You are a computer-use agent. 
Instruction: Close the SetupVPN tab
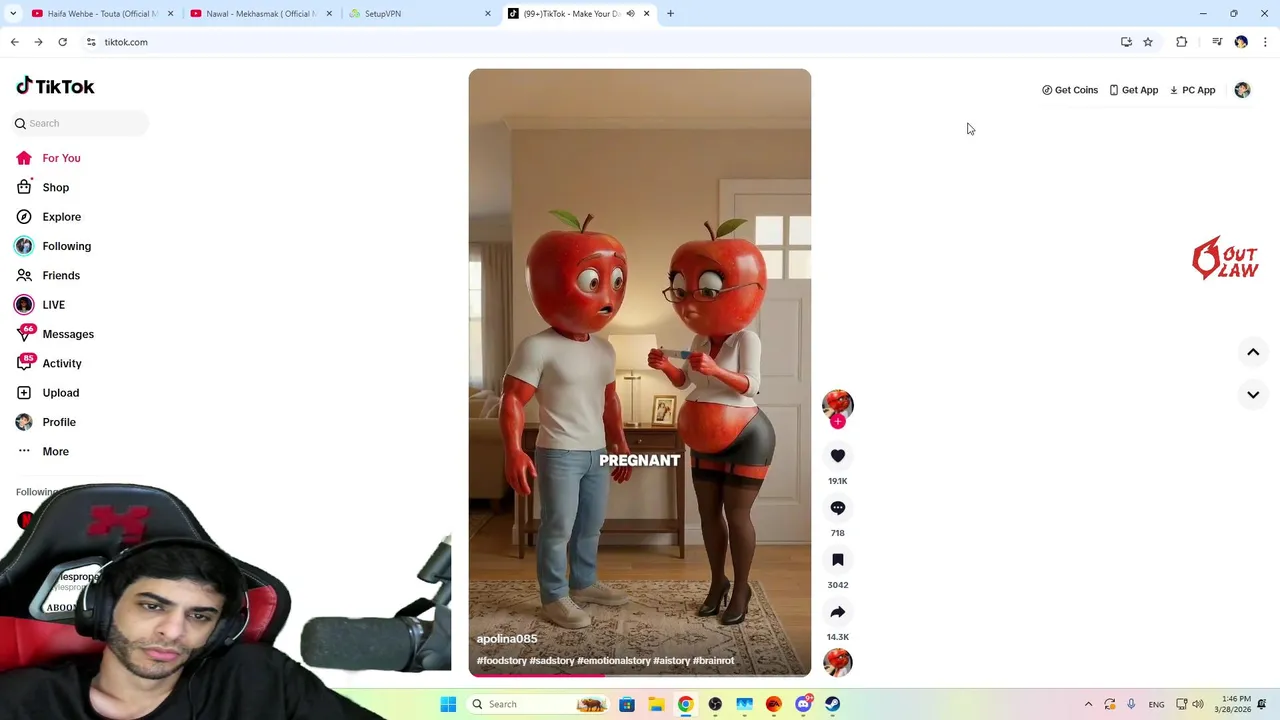pyautogui.click(x=488, y=14)
